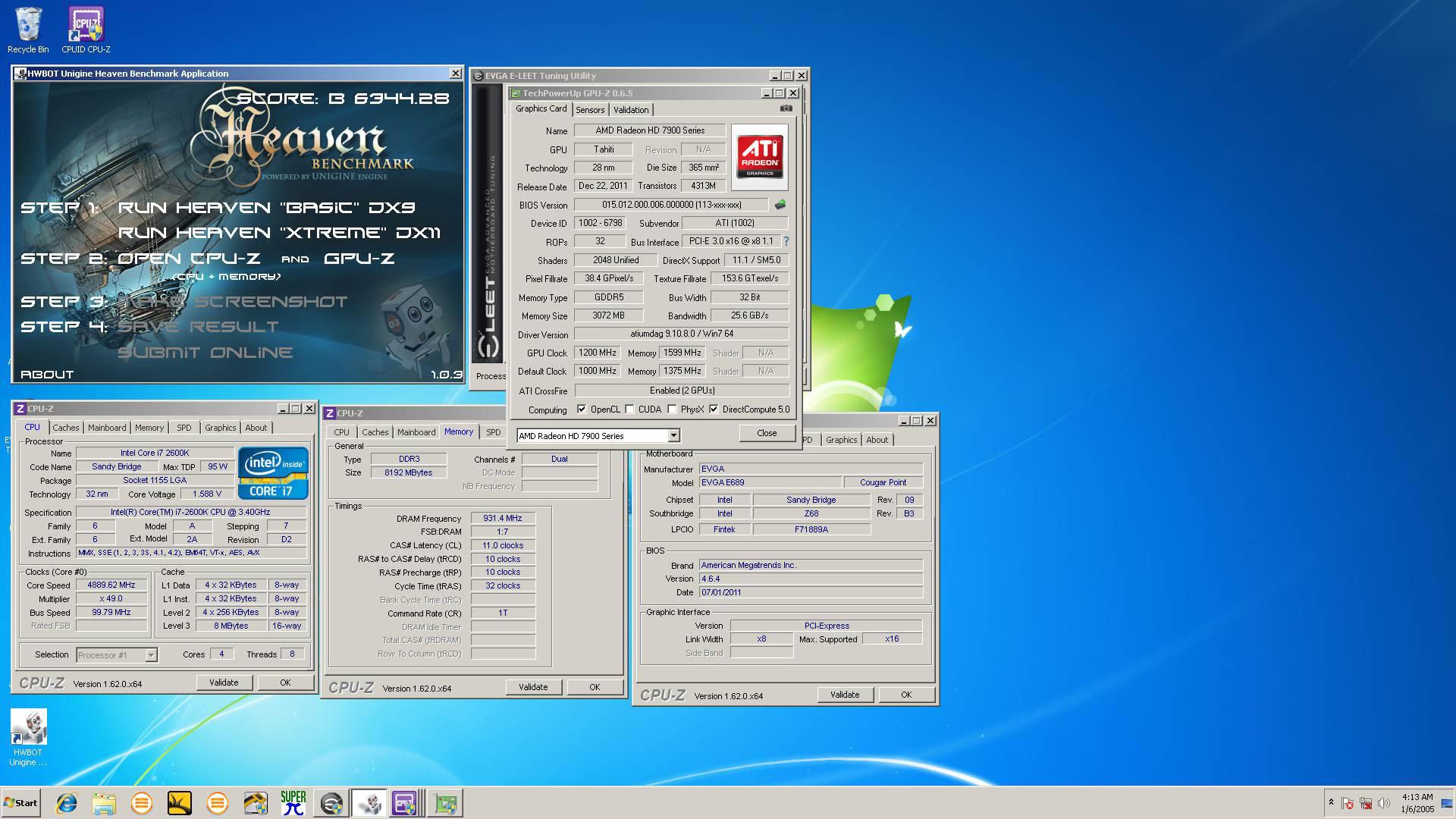Click the network disconnected tray icon
Image resolution: width=1456 pixels, height=819 pixels.
(1366, 803)
